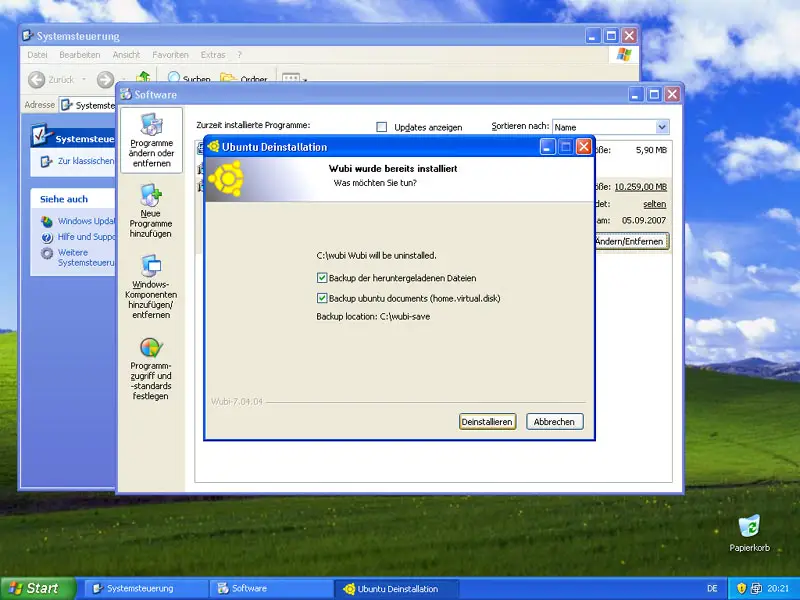Close the Ubuntu Deinstallation dialog
The width and height of the screenshot is (800, 600).
(584, 147)
